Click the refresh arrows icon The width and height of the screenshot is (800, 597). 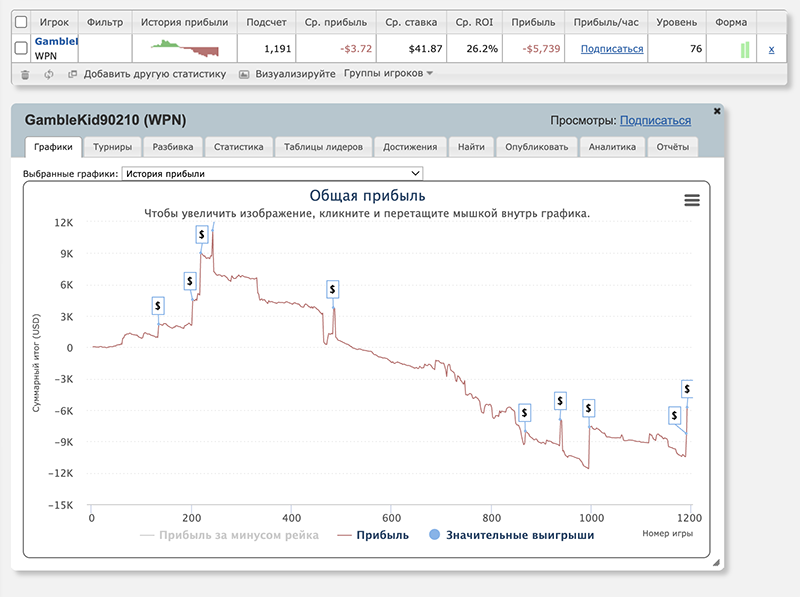coord(48,74)
